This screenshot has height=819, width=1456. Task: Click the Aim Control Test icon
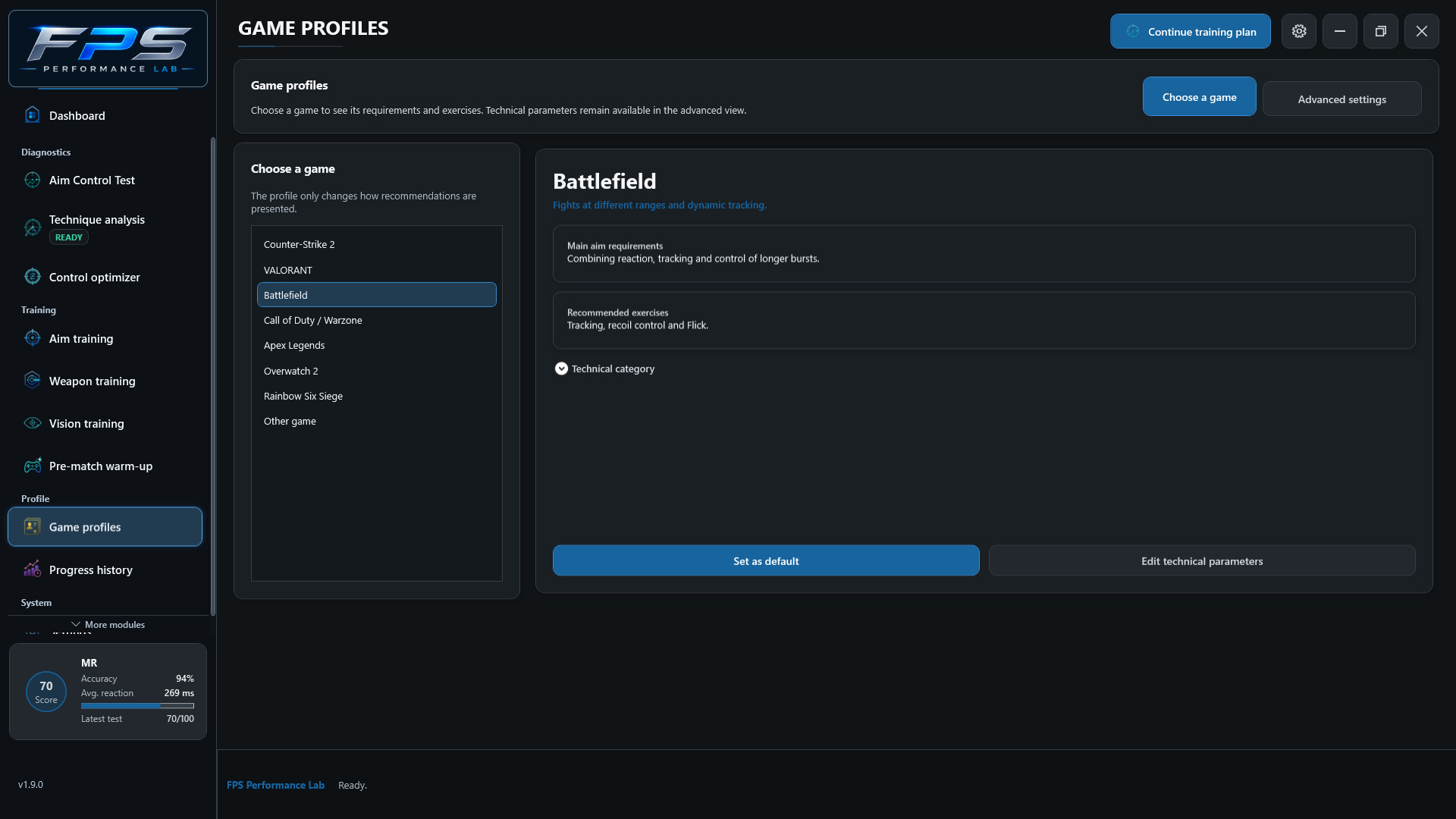click(32, 180)
